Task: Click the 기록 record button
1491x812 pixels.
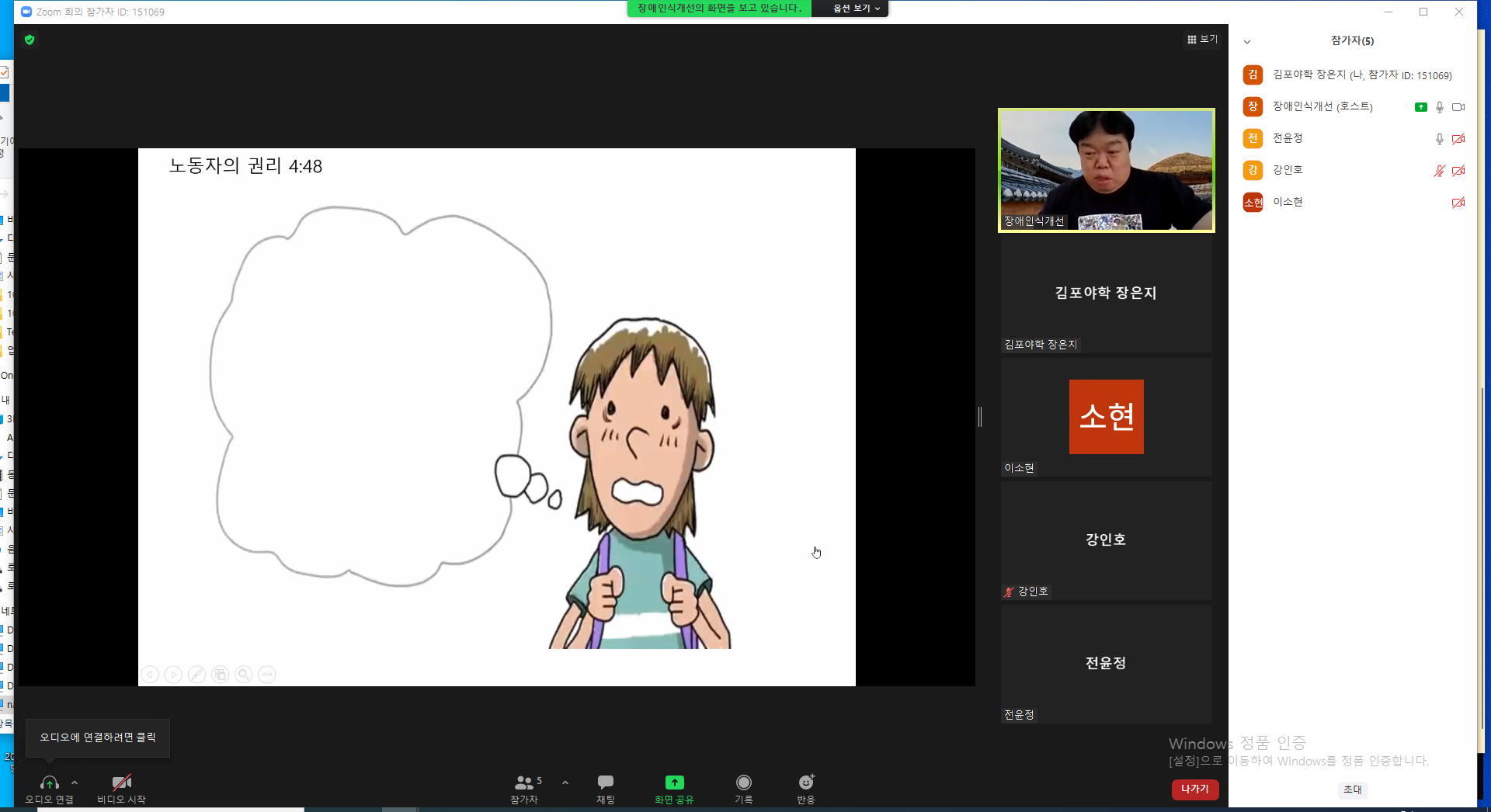Action: (744, 788)
